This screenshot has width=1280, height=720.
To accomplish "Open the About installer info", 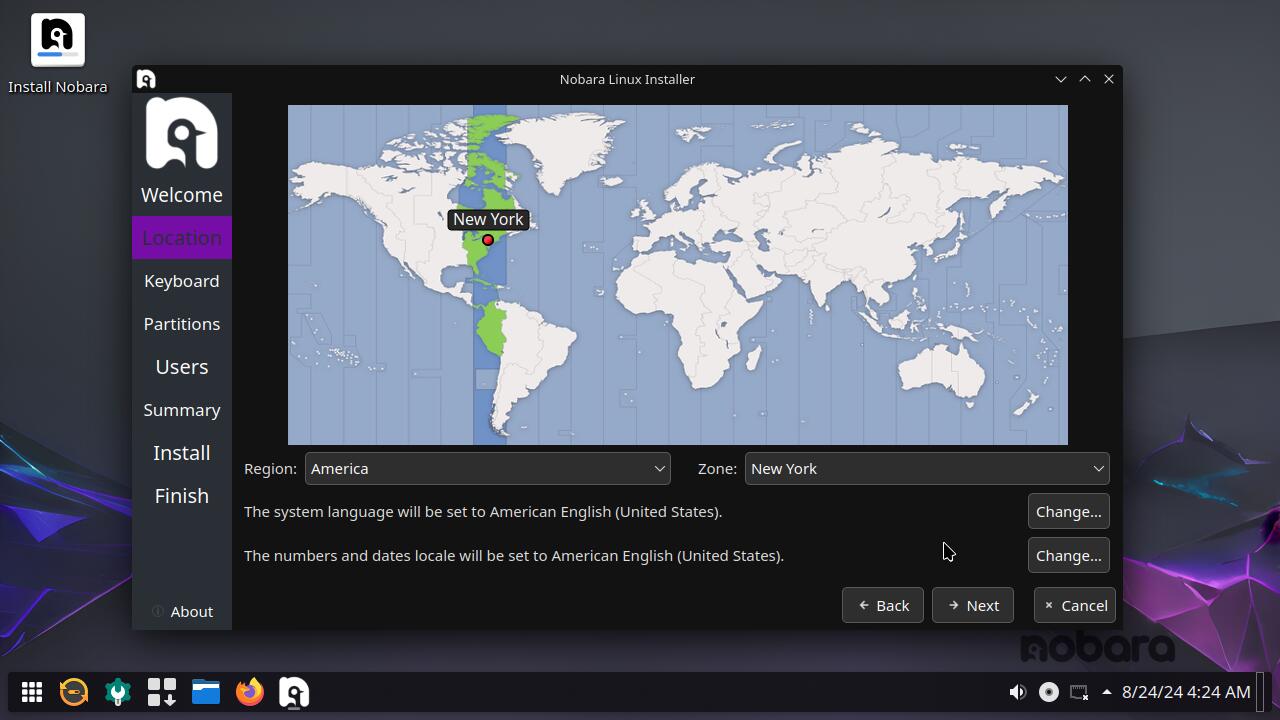I will pos(182,612).
